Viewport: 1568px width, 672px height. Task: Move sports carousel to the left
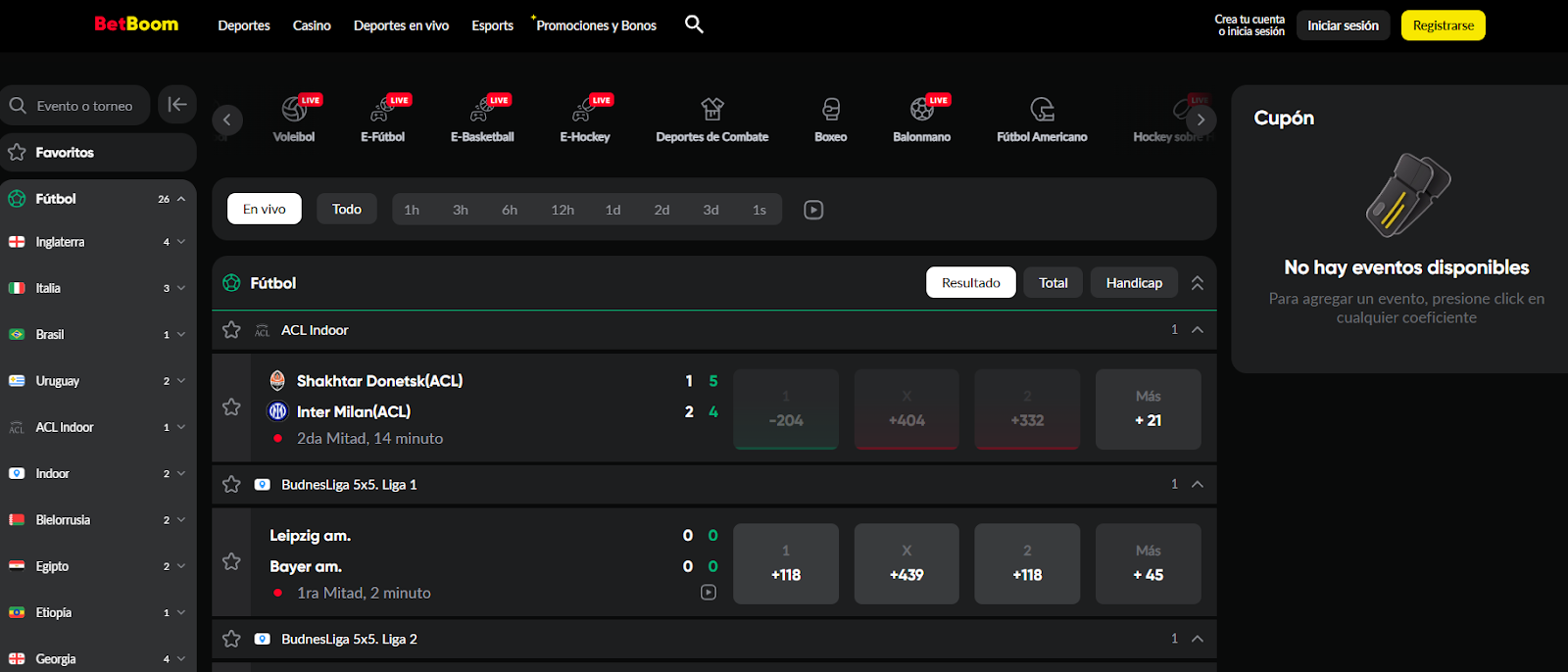[x=227, y=120]
